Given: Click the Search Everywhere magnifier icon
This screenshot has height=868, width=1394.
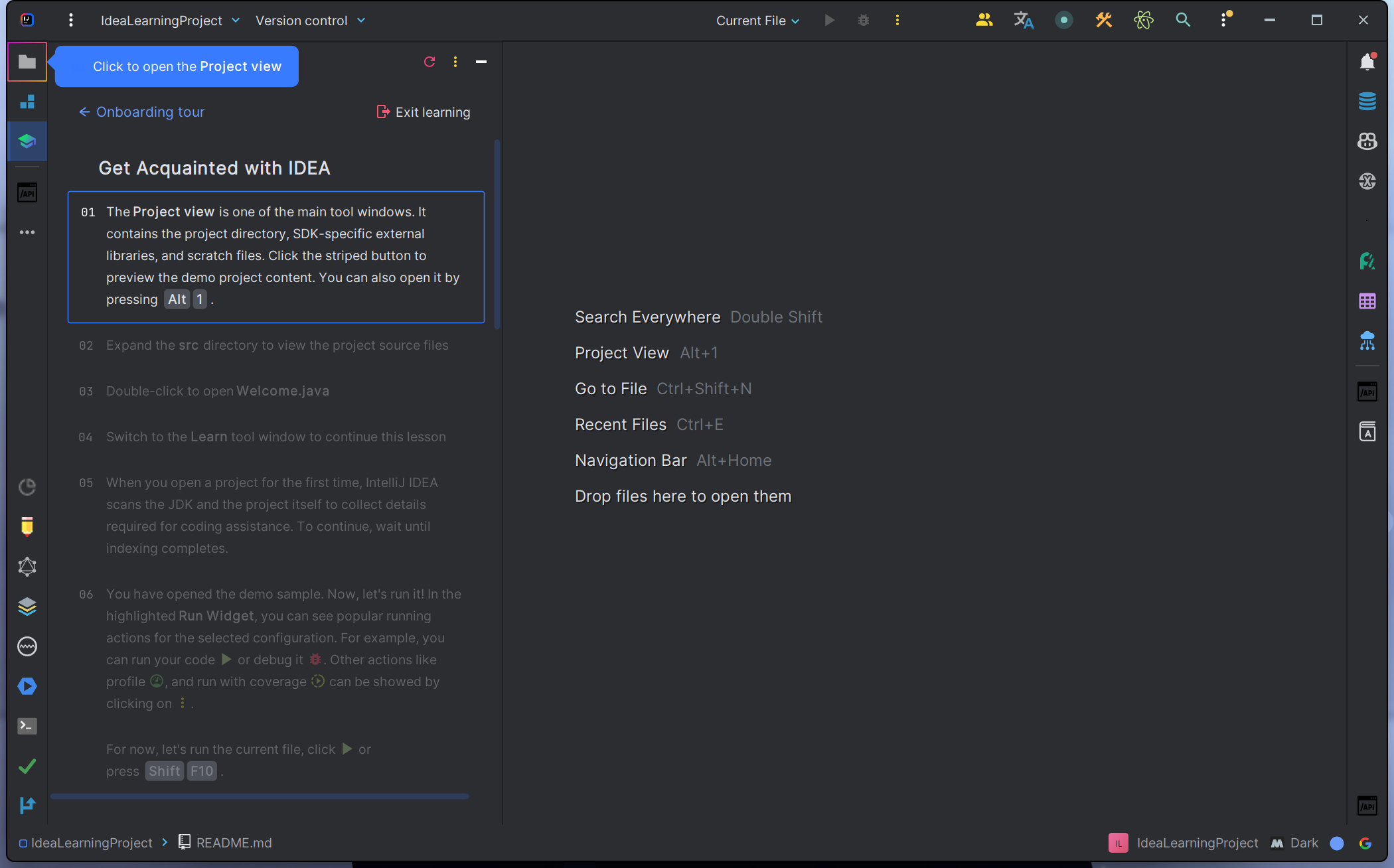Looking at the screenshot, I should point(1183,20).
